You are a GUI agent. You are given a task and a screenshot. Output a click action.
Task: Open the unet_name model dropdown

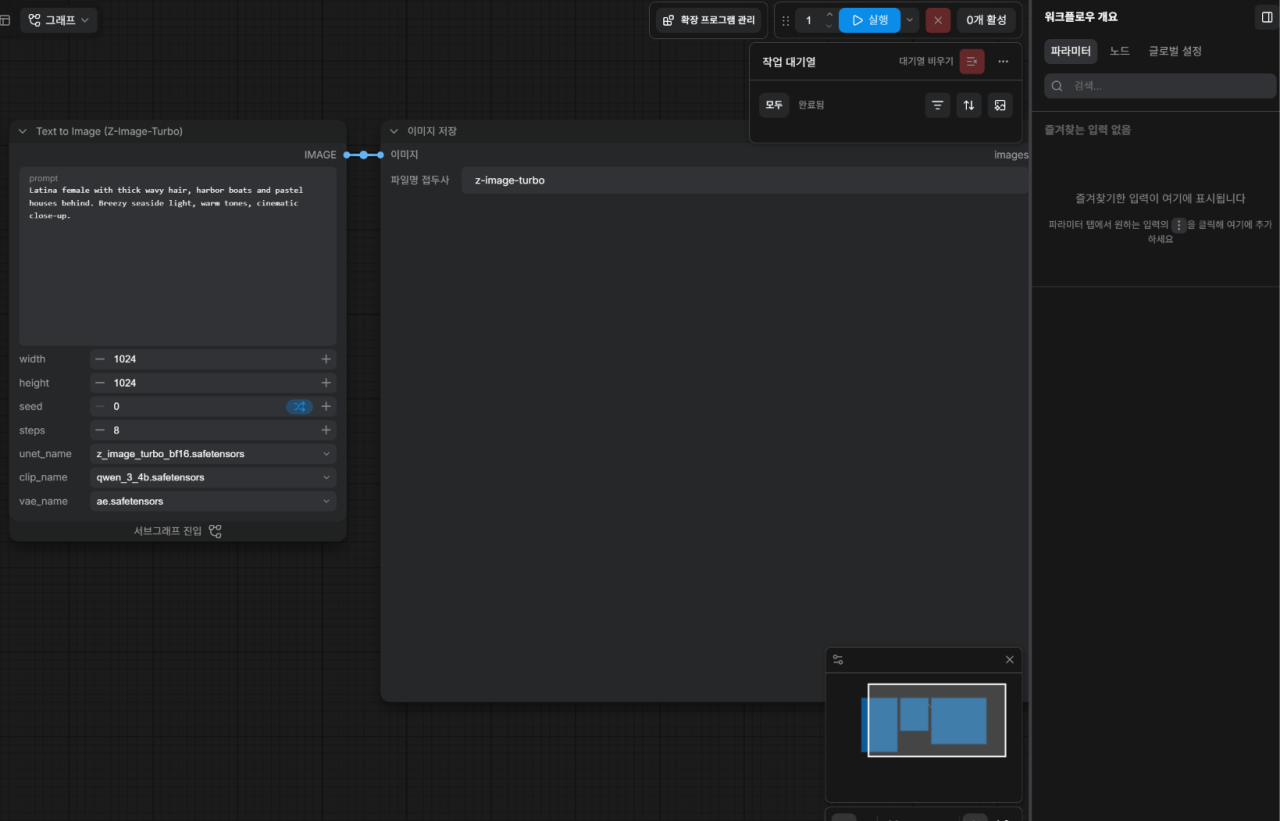coord(213,454)
